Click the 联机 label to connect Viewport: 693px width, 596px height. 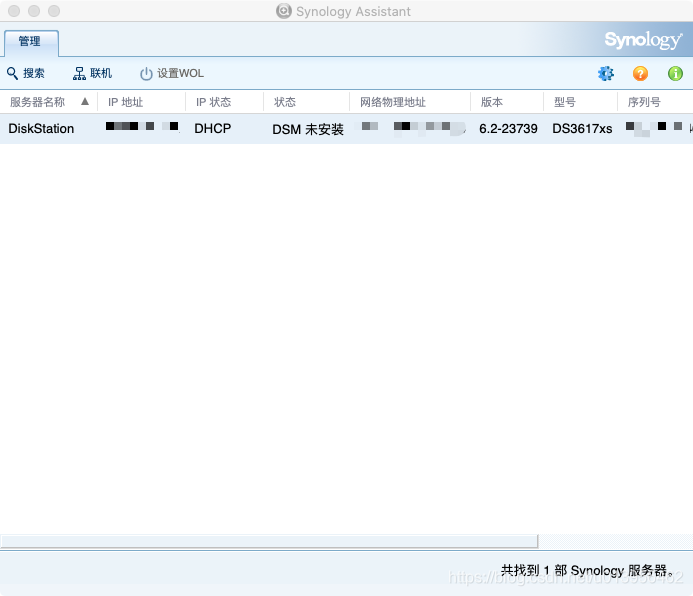(x=101, y=73)
